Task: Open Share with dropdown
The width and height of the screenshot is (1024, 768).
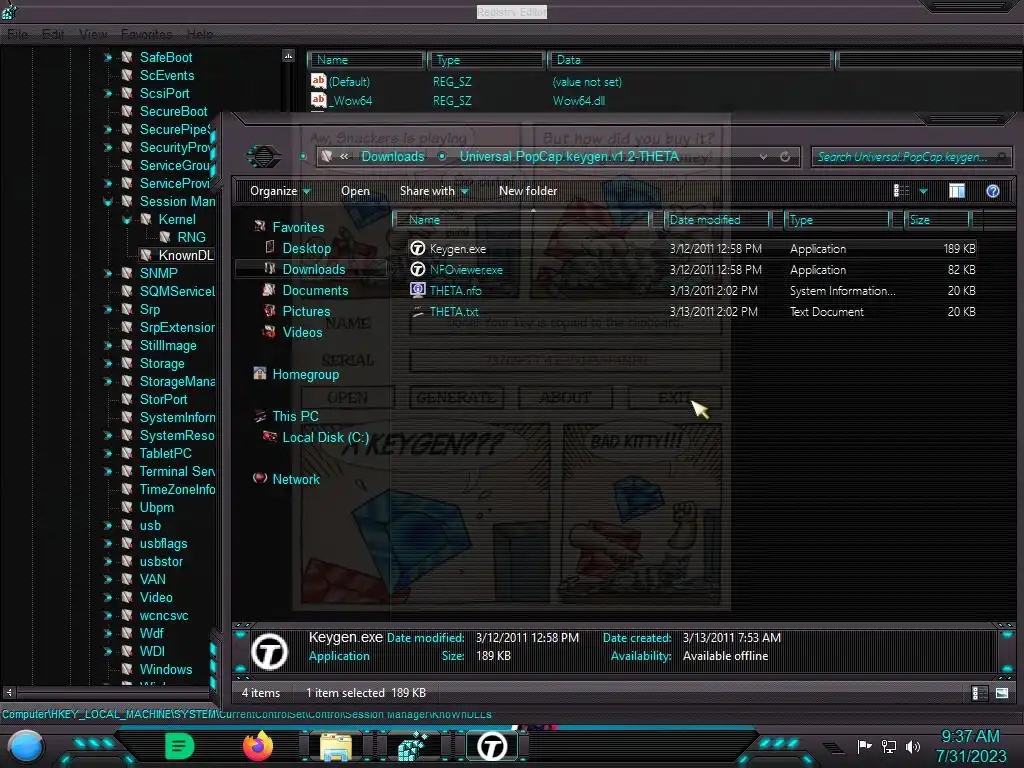Action: pyautogui.click(x=434, y=191)
